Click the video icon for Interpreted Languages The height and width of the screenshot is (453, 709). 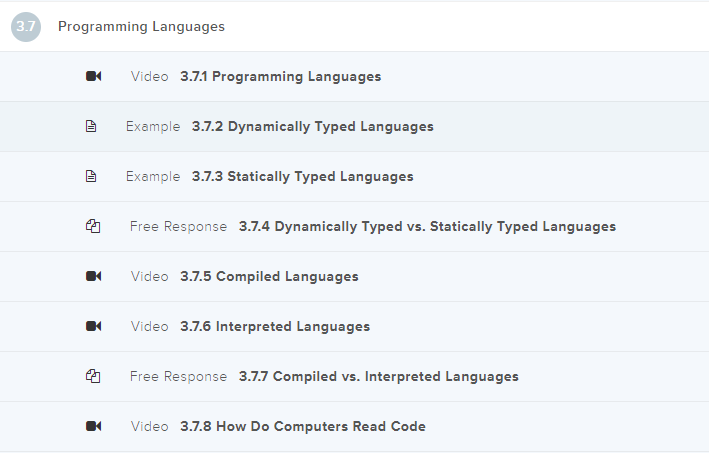(93, 327)
